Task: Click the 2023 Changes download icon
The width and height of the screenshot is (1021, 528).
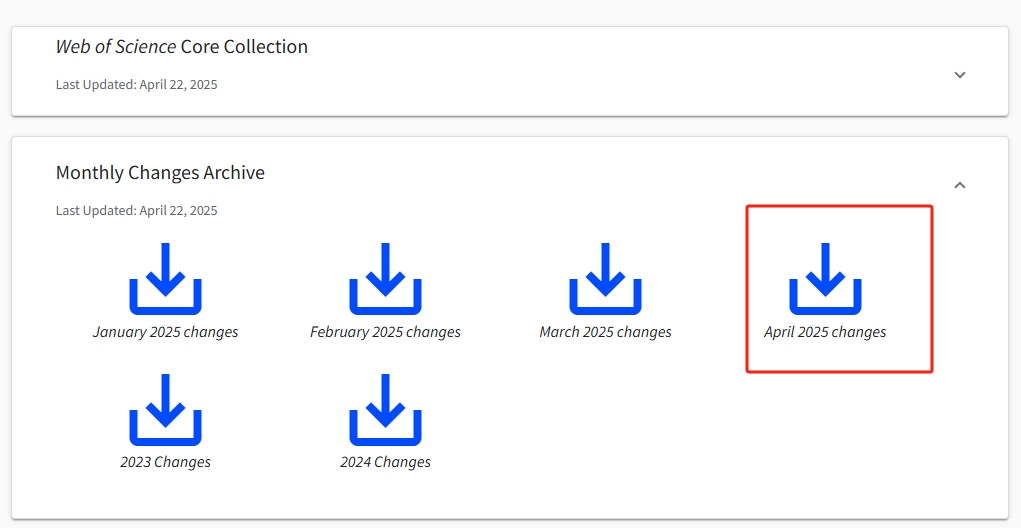Action: [x=165, y=410]
